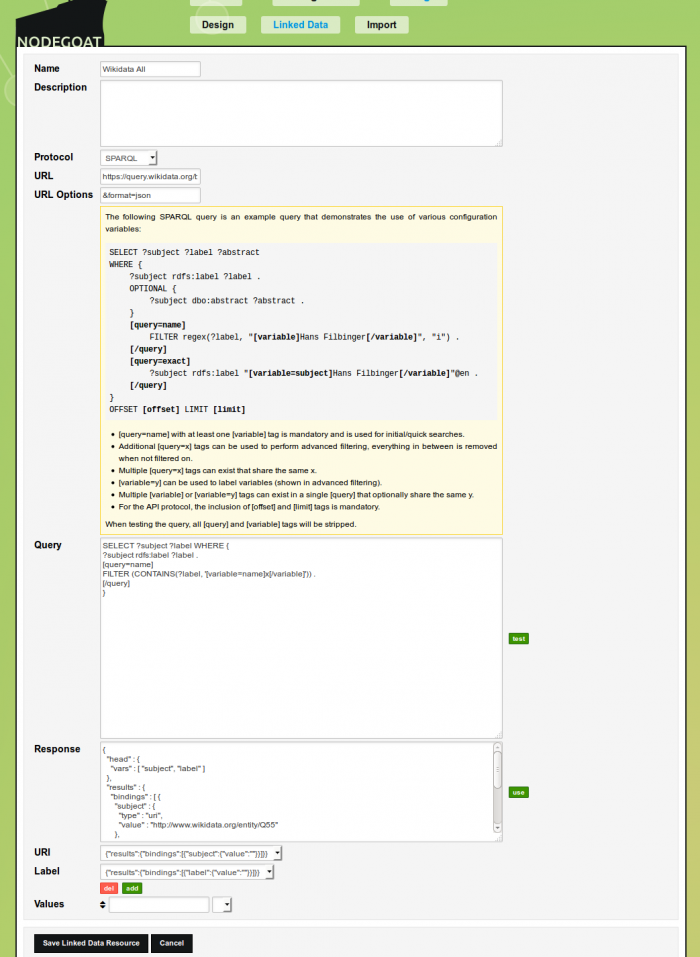This screenshot has width=700, height=957.
Task: Click the Cancel button
Action: pyautogui.click(x=171, y=943)
